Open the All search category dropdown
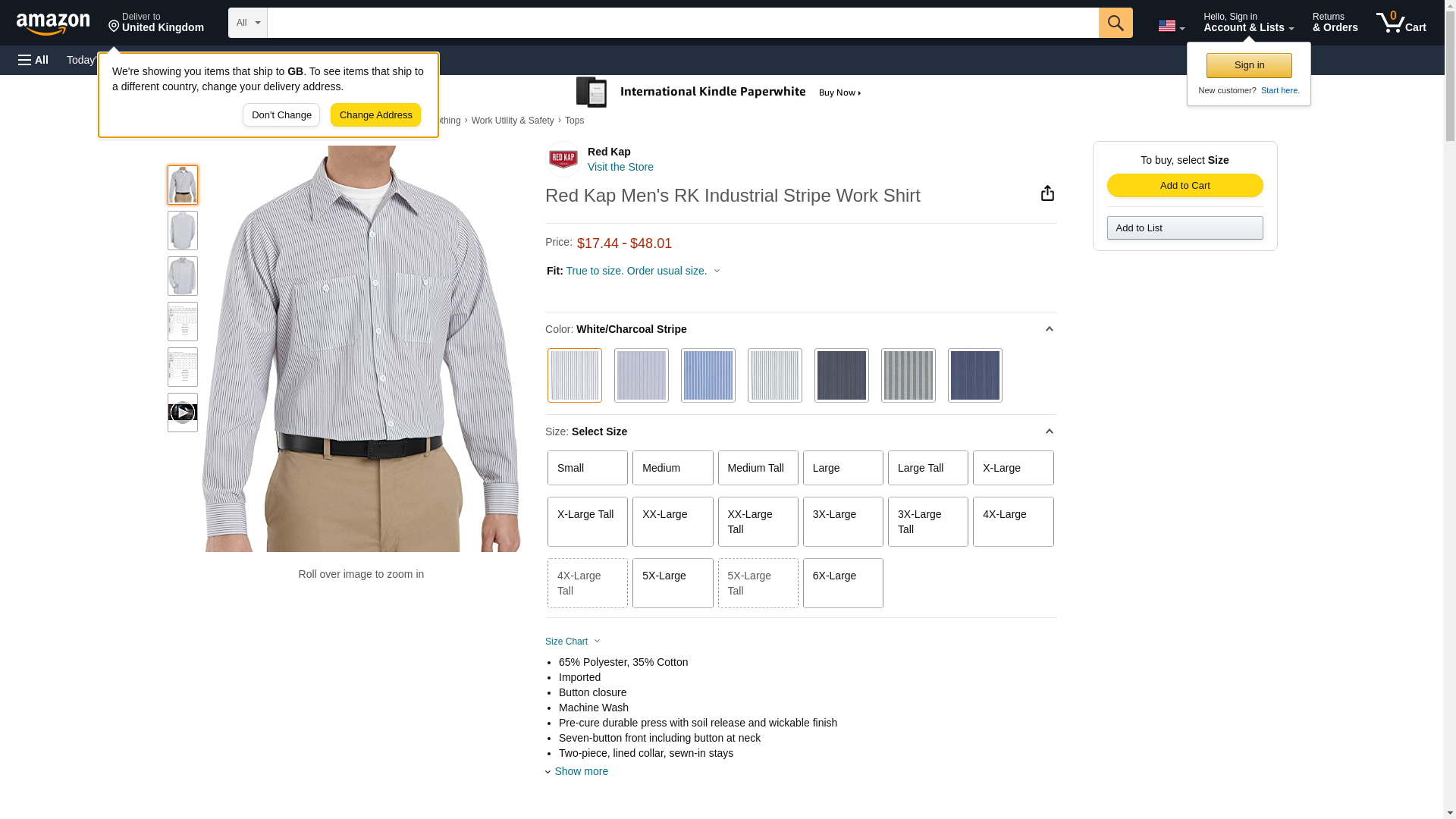This screenshot has height=819, width=1456. (x=247, y=23)
